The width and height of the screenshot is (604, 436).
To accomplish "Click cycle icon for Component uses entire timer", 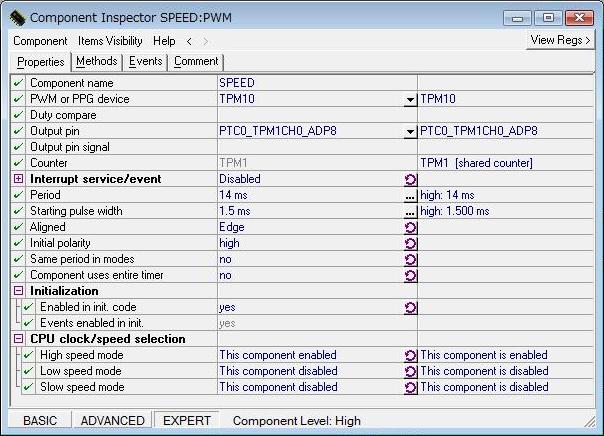I will 410,275.
